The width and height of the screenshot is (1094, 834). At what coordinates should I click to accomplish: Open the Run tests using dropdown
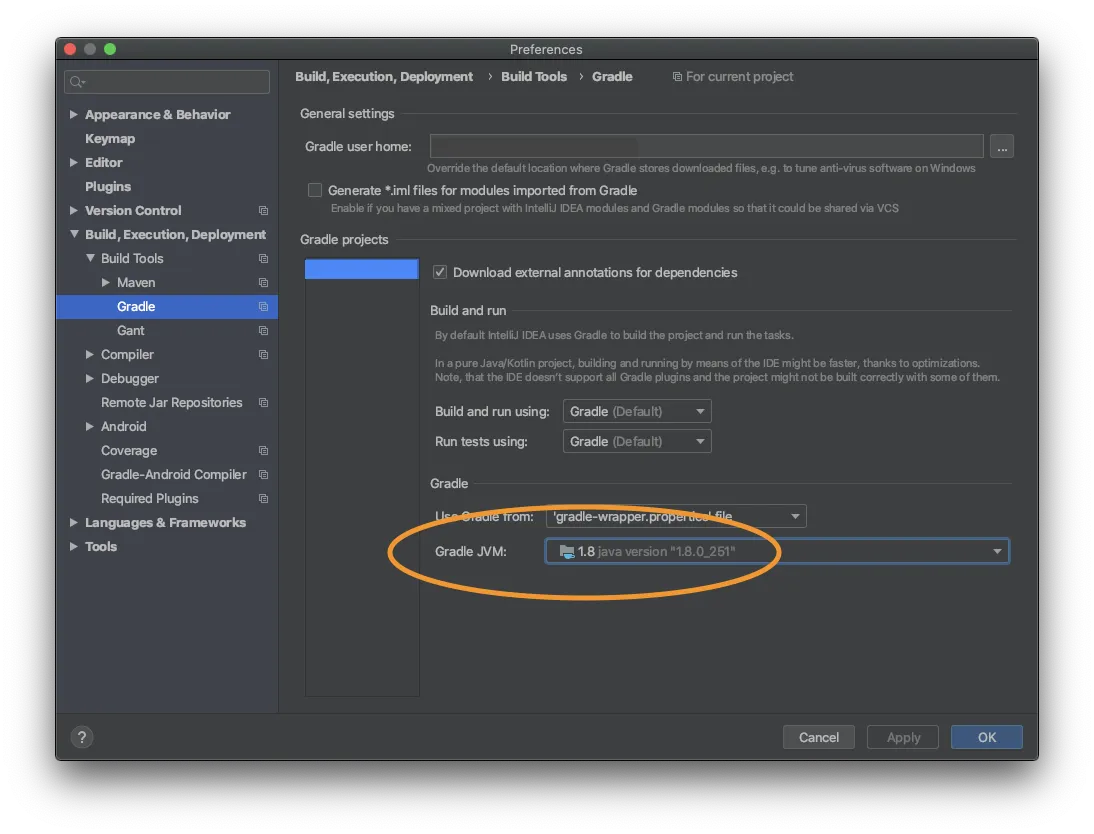(637, 441)
